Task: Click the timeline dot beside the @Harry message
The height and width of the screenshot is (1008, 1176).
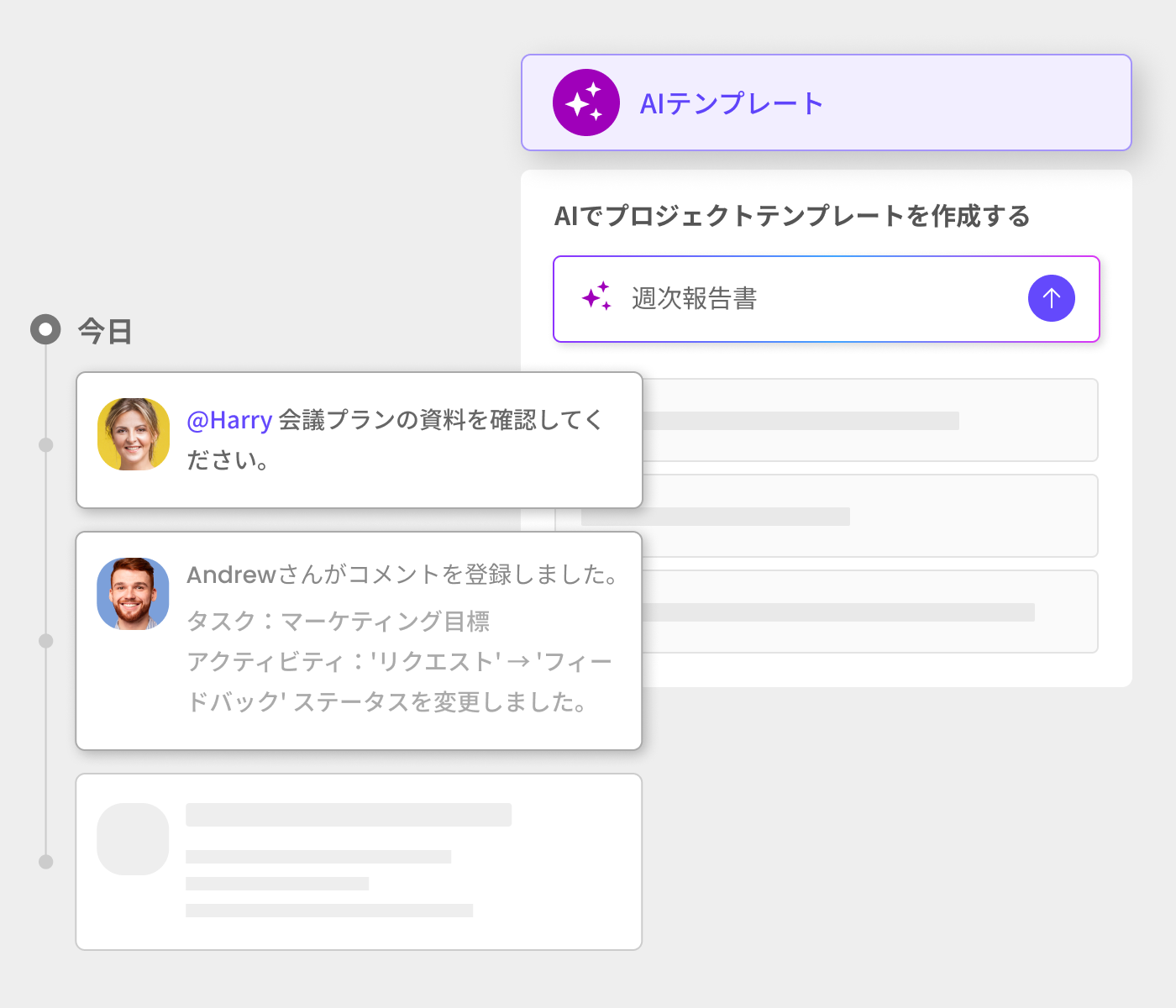Action: point(46,445)
